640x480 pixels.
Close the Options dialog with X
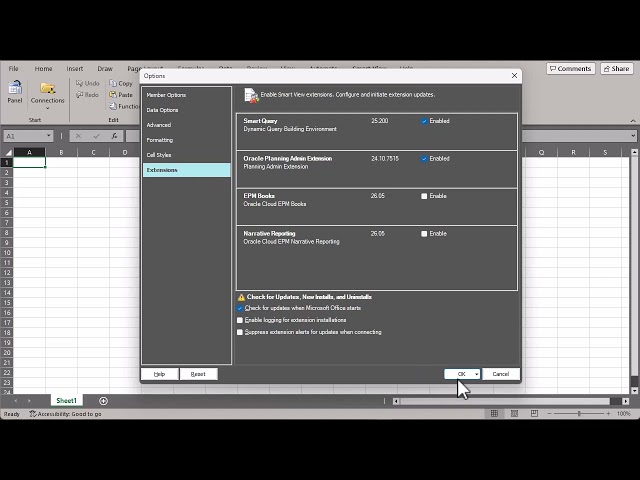[x=514, y=76]
